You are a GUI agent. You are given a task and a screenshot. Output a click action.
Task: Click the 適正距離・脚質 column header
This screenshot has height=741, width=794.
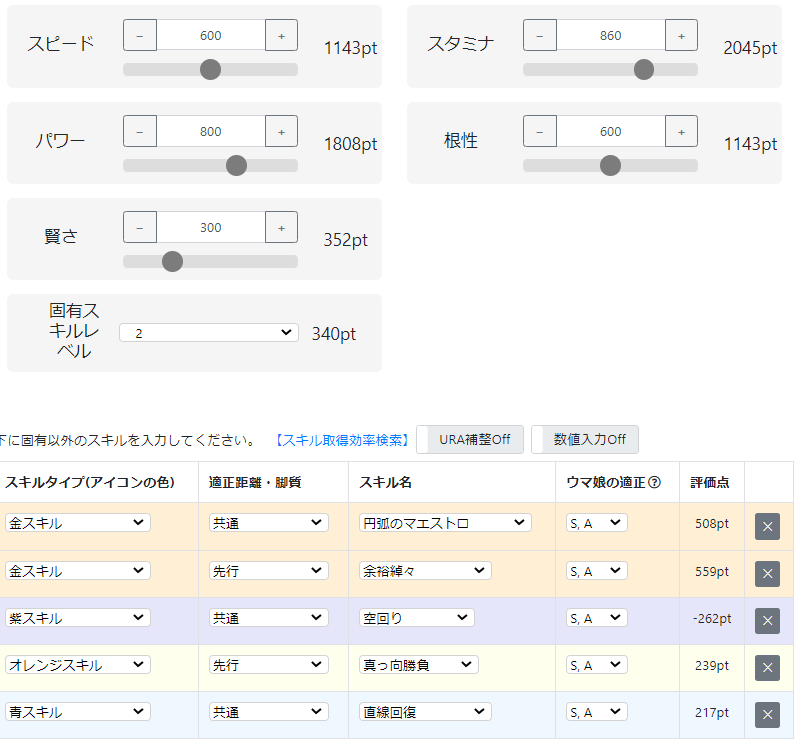[255, 482]
